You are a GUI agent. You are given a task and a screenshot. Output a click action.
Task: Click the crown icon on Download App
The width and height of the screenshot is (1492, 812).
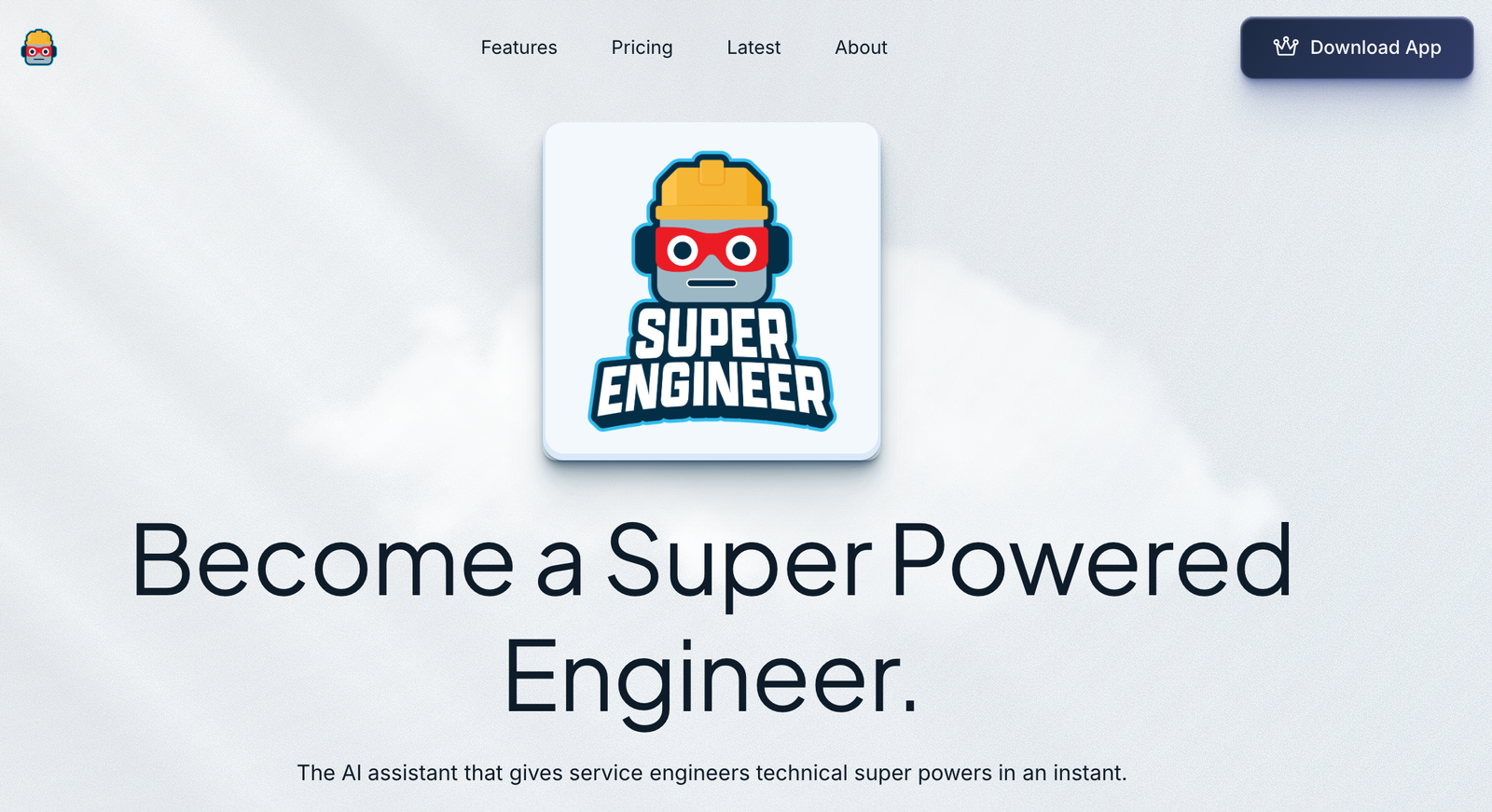pos(1286,47)
